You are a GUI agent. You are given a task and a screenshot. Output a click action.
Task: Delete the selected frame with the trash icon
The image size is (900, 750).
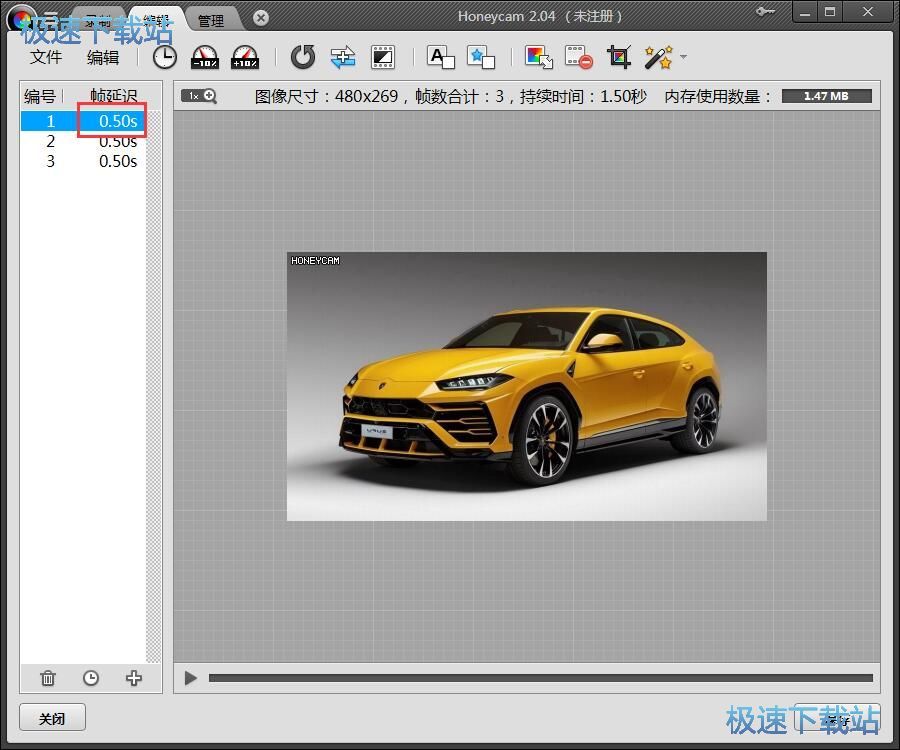pyautogui.click(x=48, y=678)
